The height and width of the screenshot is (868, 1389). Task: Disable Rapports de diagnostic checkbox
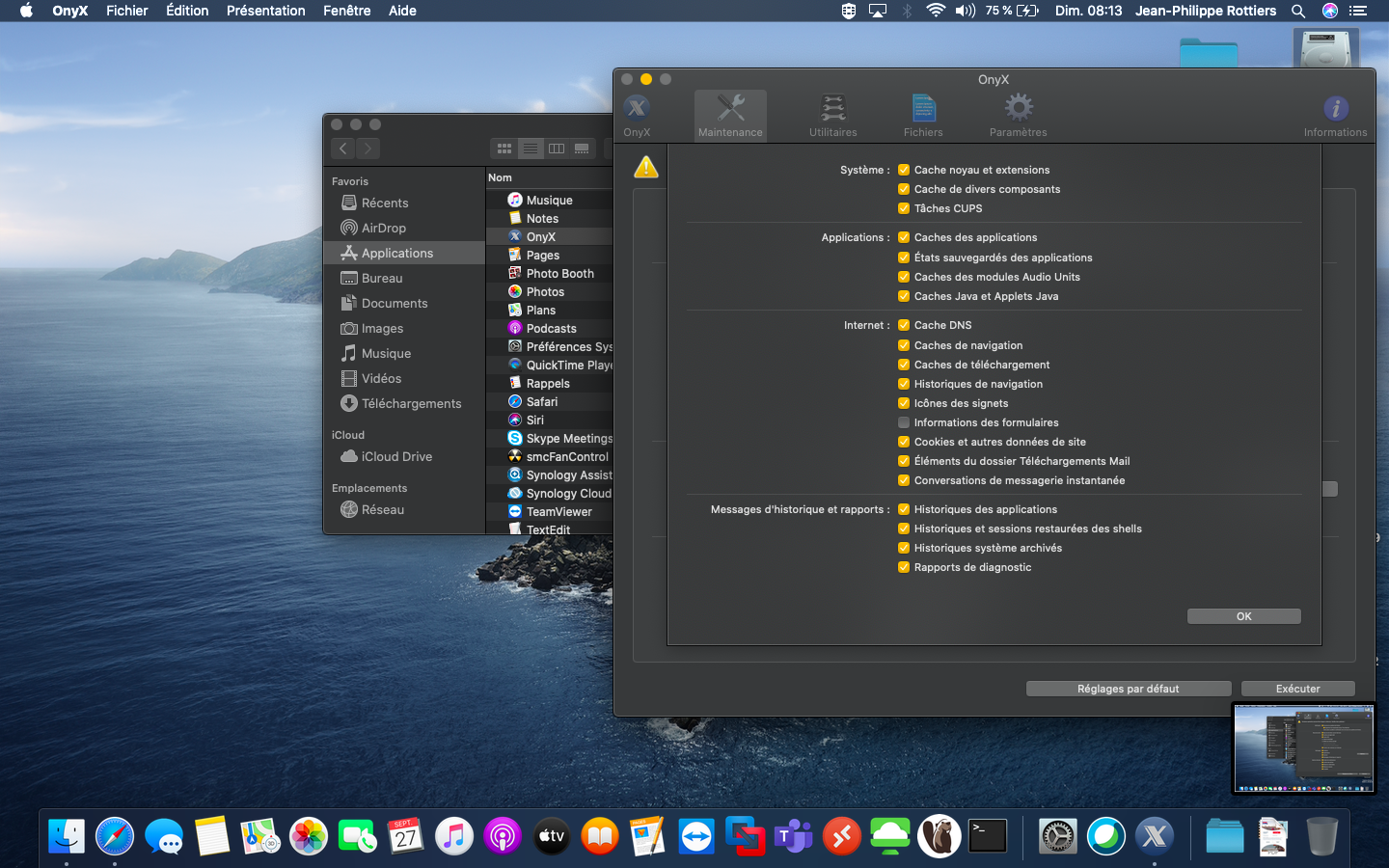tap(904, 567)
